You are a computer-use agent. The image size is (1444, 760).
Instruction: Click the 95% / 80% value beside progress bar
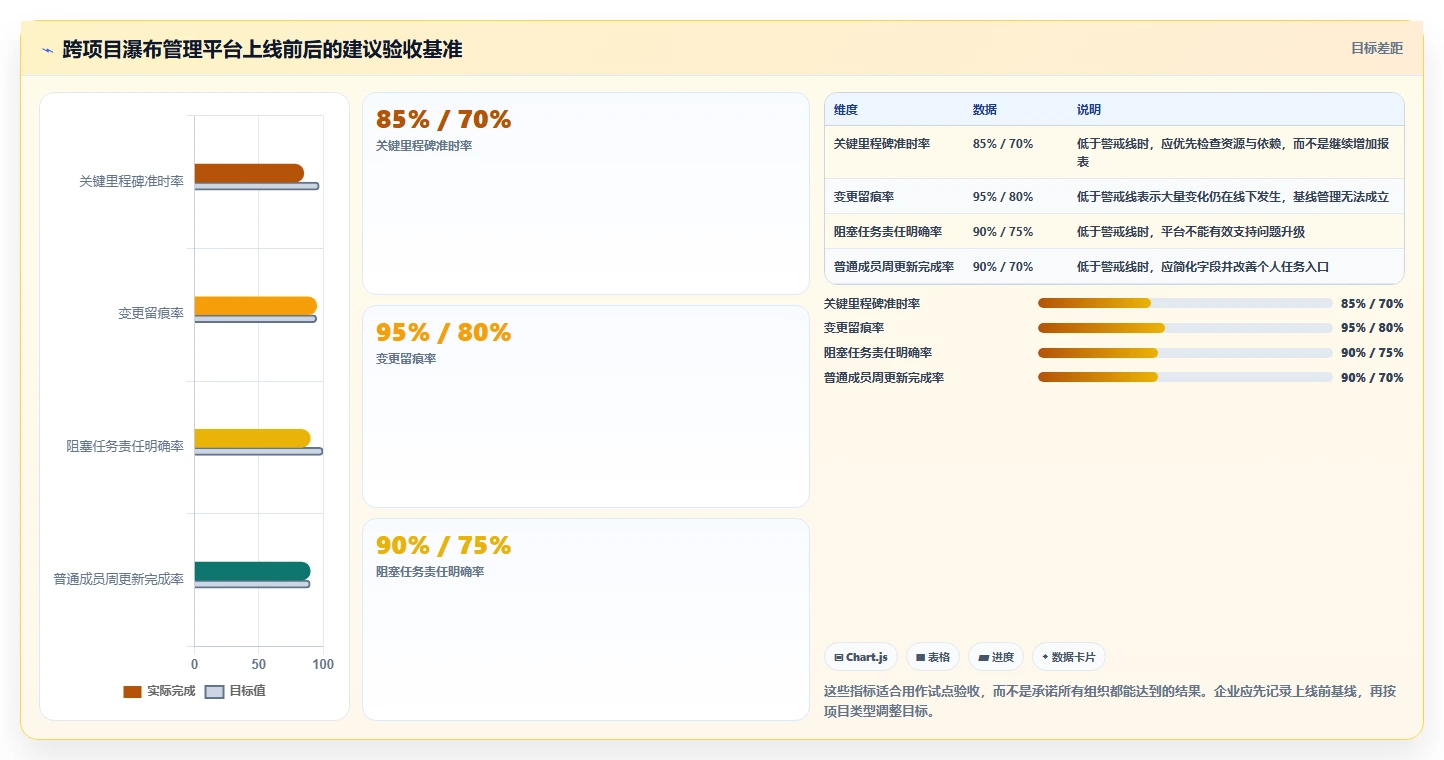click(x=1372, y=328)
